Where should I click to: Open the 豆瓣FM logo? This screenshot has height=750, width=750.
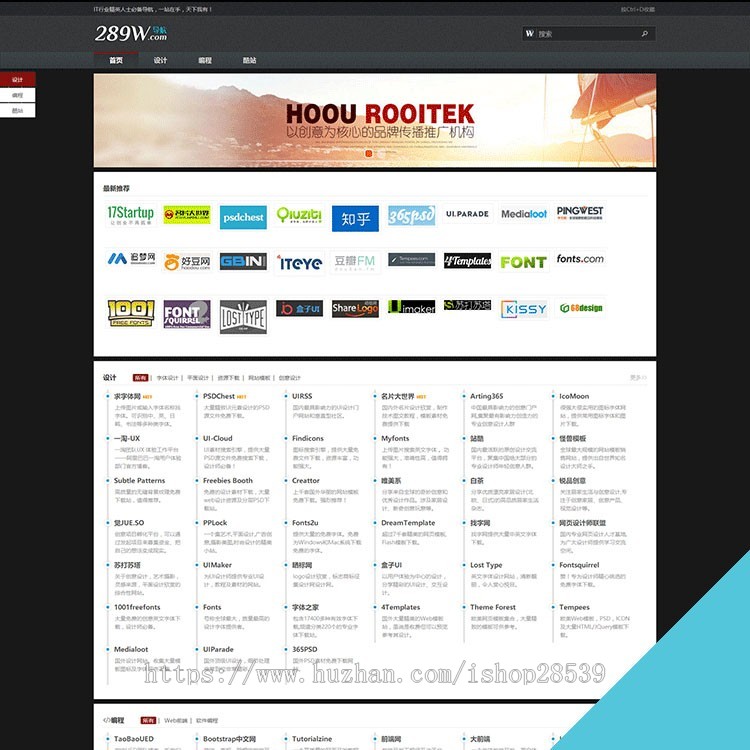[355, 262]
